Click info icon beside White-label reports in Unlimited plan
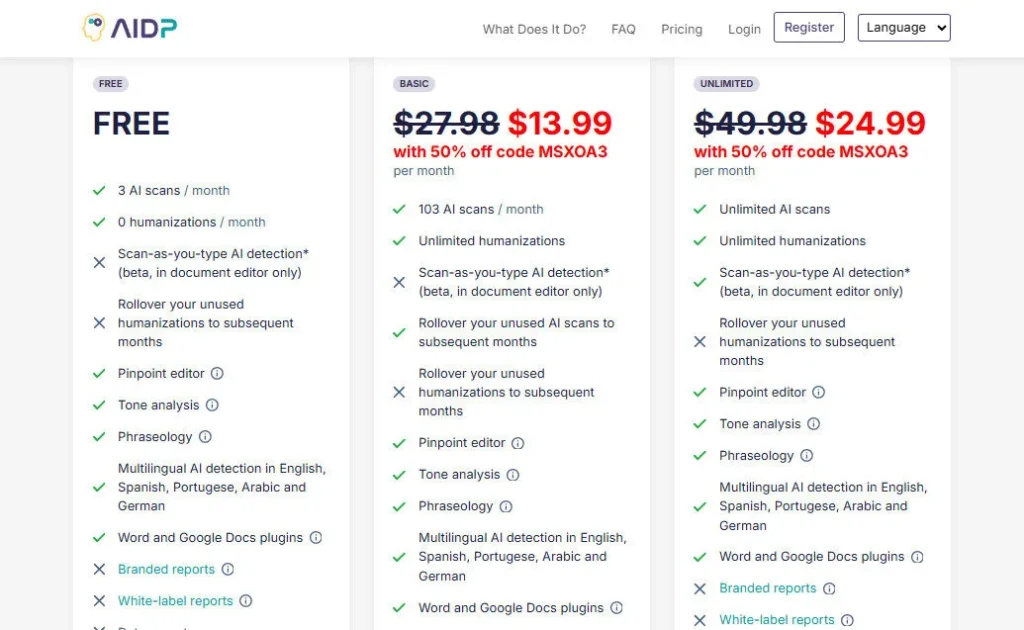1024x630 pixels. [x=847, y=620]
